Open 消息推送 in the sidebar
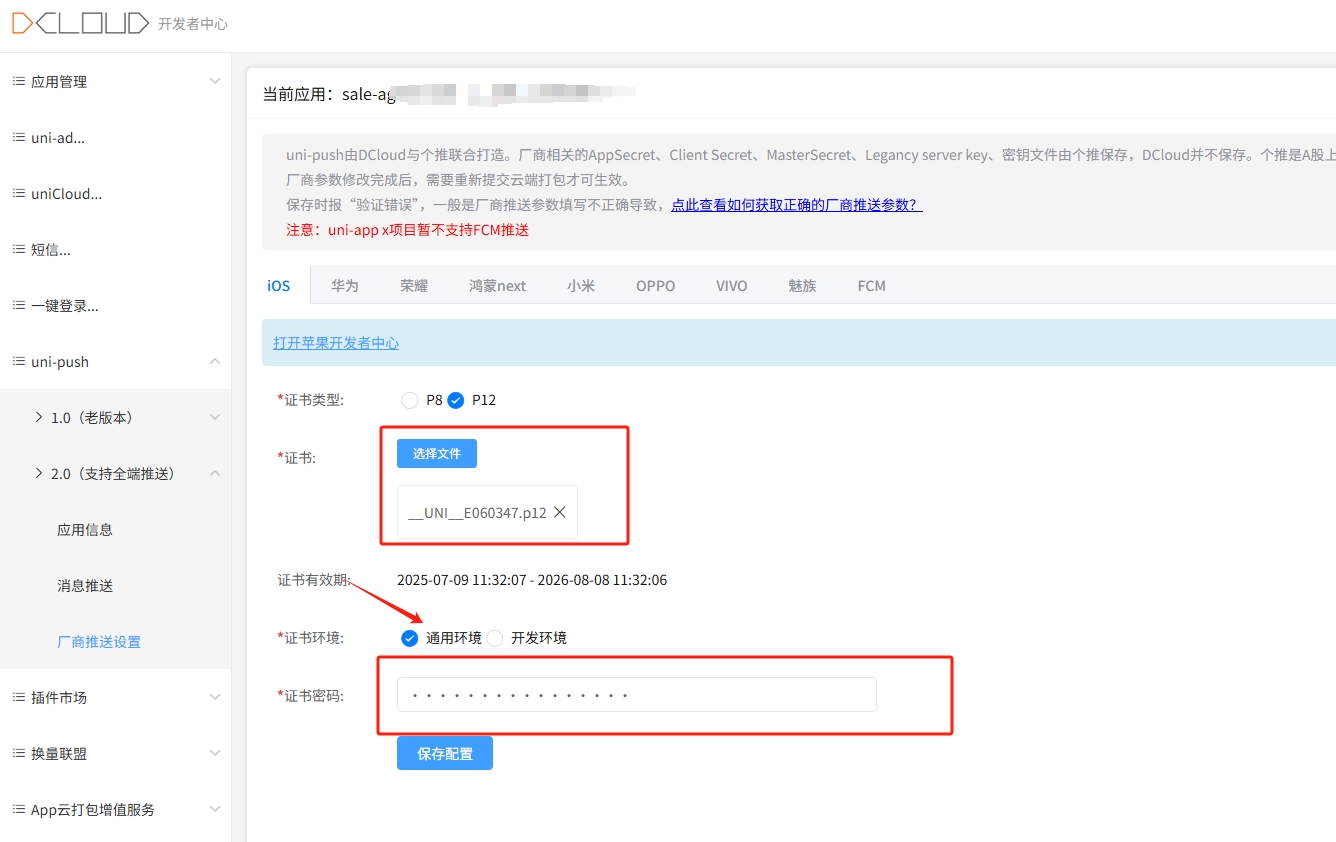 [85, 585]
